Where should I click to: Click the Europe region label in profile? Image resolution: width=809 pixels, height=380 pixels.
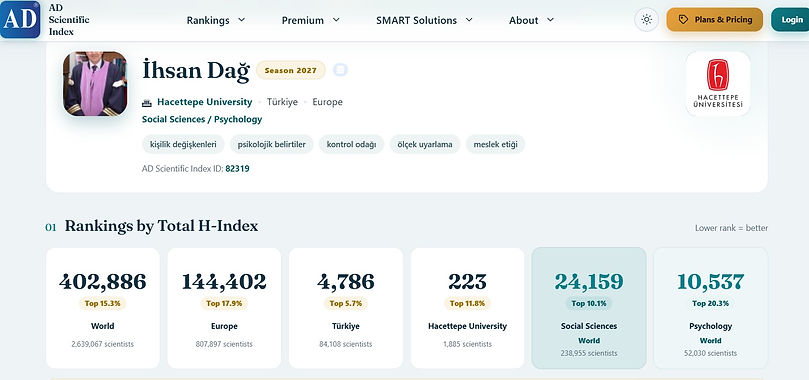tap(327, 102)
